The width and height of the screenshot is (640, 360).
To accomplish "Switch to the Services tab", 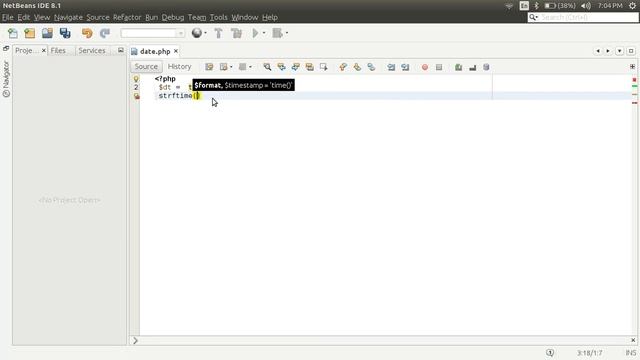I will pos(92,50).
